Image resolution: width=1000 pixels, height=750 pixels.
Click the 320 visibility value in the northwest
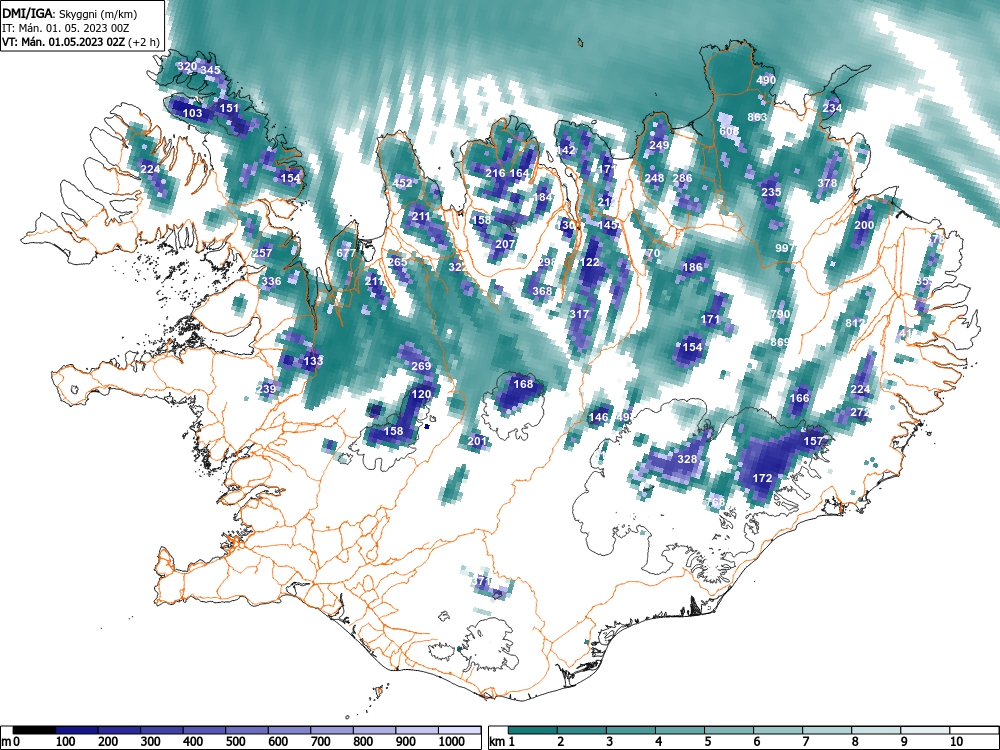(187, 66)
